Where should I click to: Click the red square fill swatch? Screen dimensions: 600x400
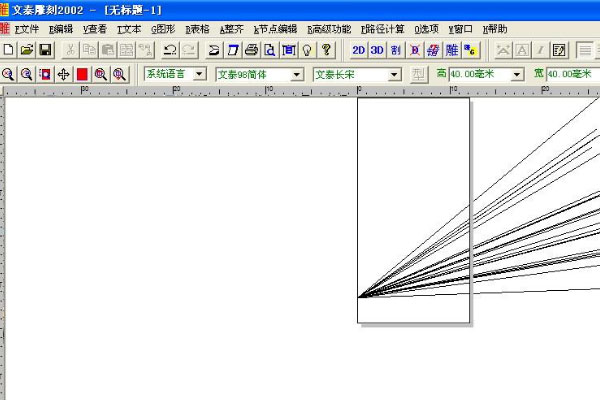[x=82, y=74]
